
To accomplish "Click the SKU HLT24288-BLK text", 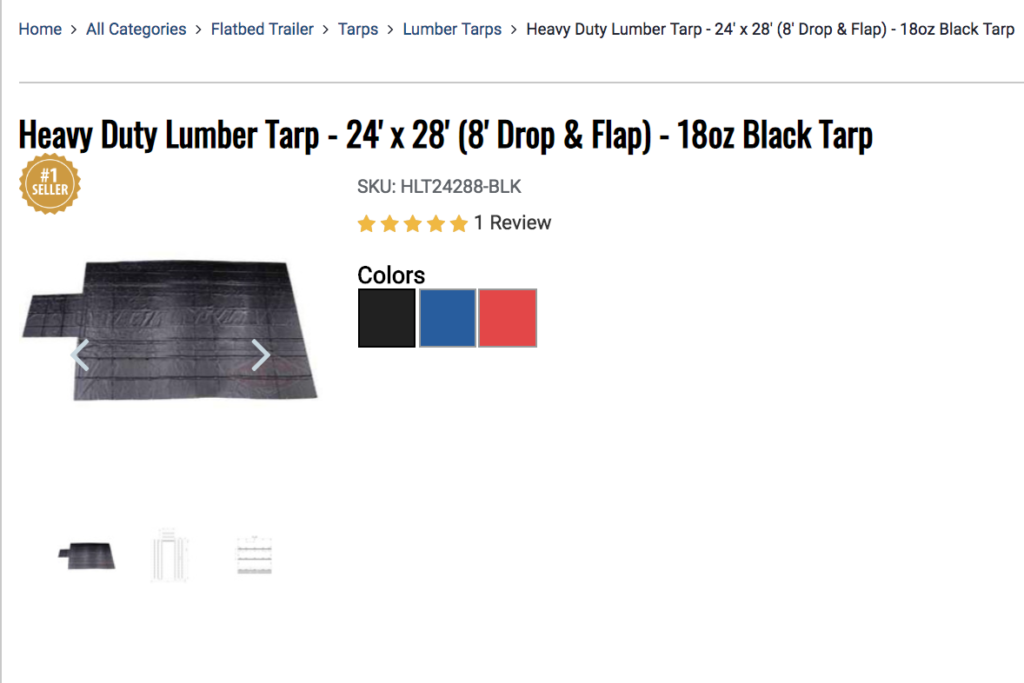I will (439, 186).
